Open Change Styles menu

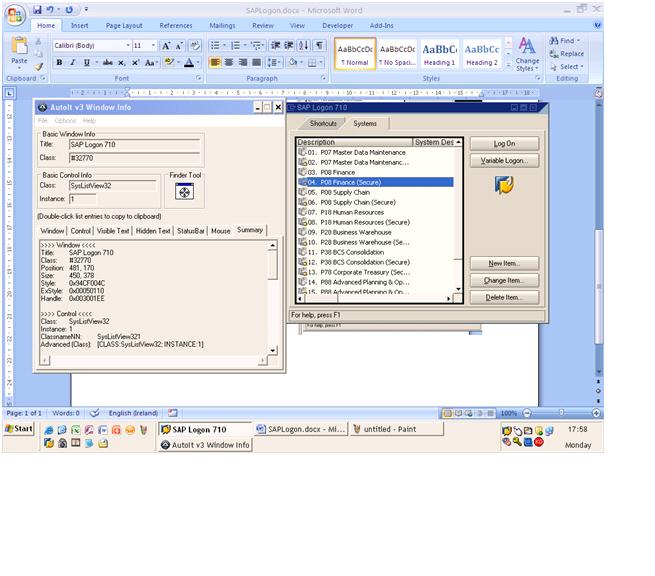527,54
